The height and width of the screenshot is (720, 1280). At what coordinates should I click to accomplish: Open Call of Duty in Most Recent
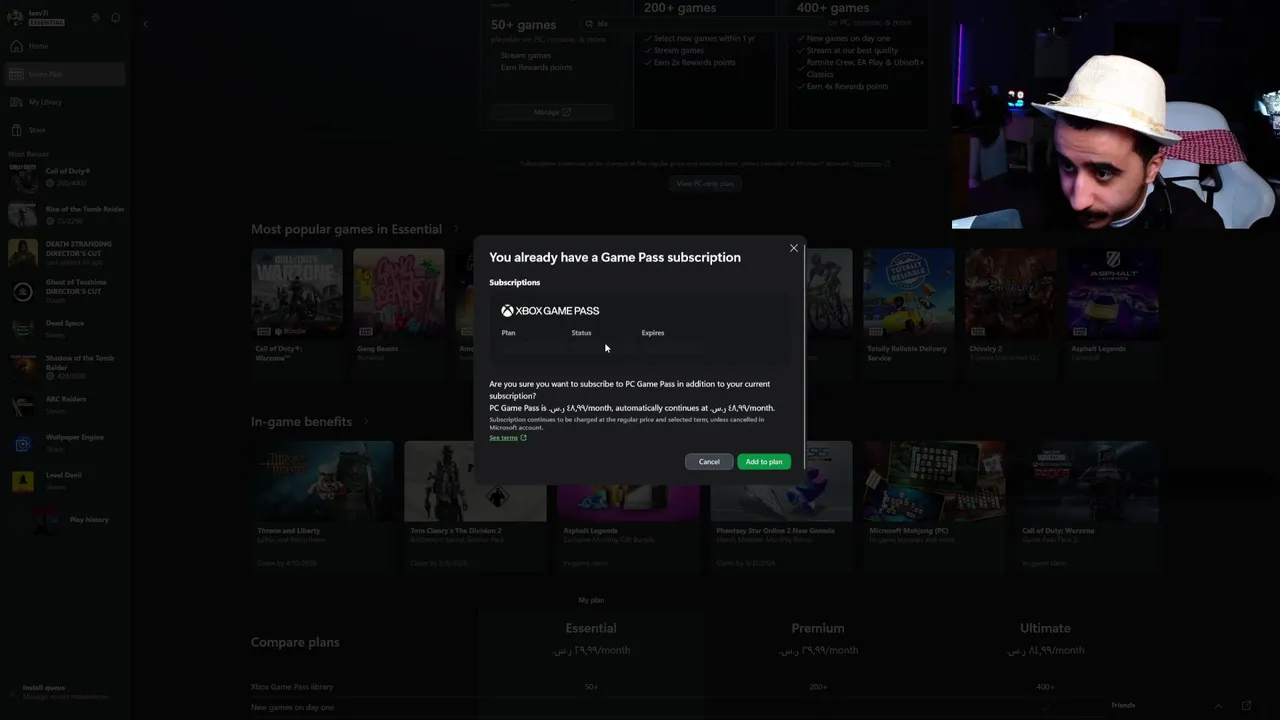67,177
